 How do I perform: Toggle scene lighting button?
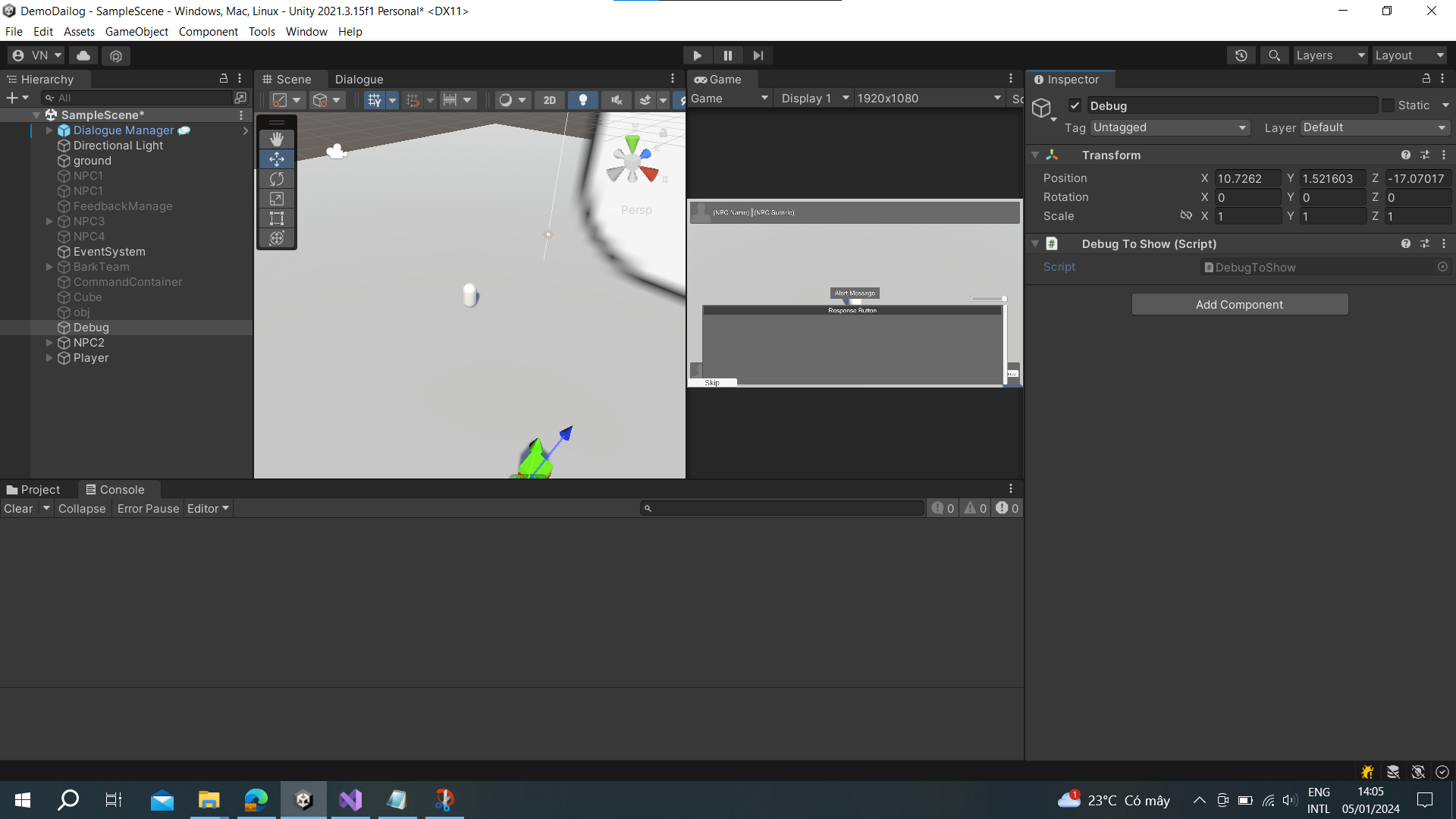point(583,100)
